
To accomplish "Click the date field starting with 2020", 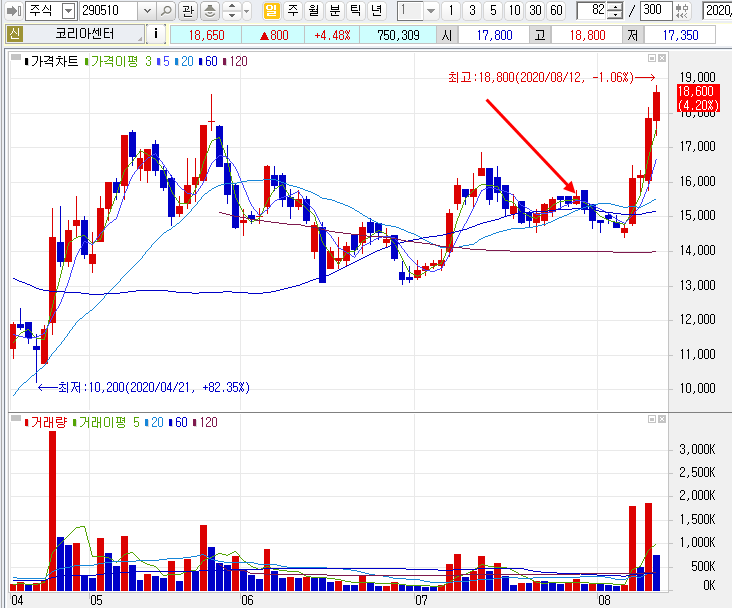I will click(x=718, y=10).
